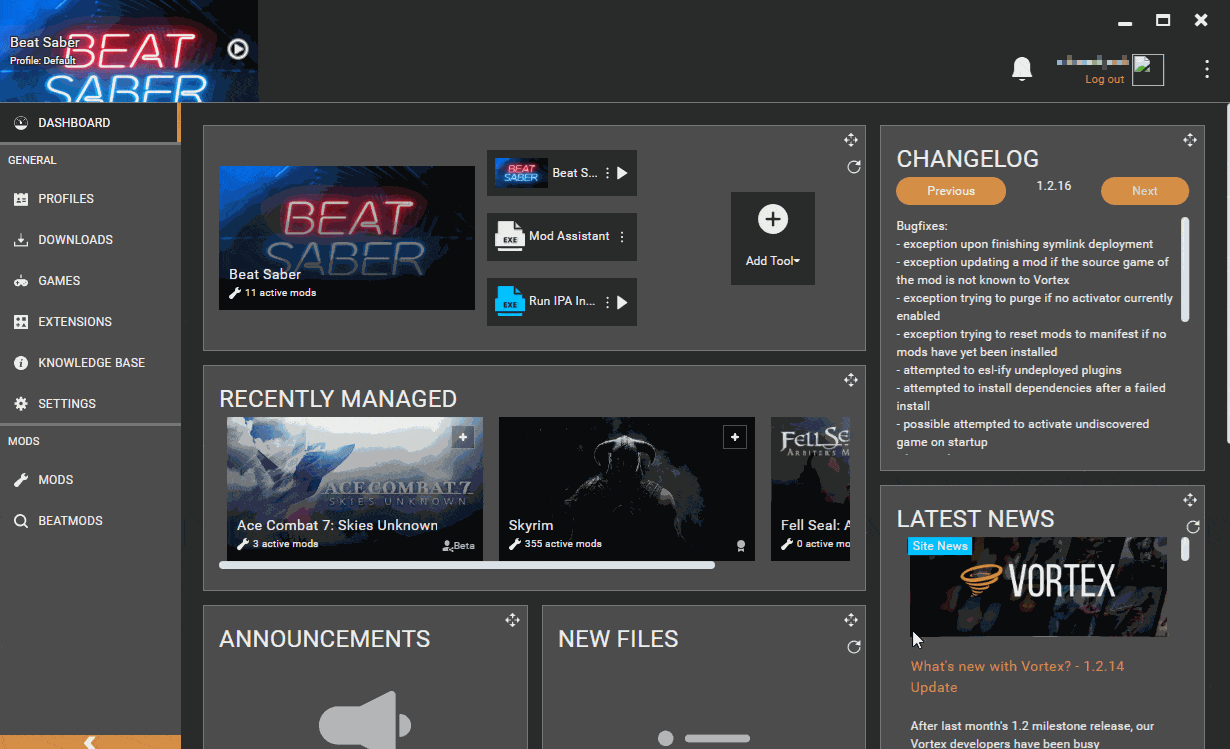The width and height of the screenshot is (1230, 749).
Task: Open the notifications bell
Action: pyautogui.click(x=1022, y=68)
